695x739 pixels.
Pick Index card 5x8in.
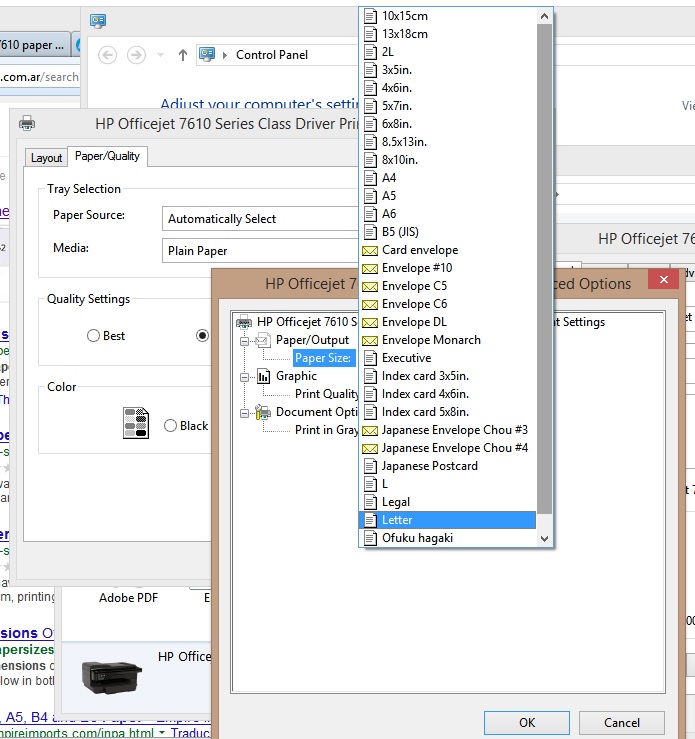click(x=448, y=412)
